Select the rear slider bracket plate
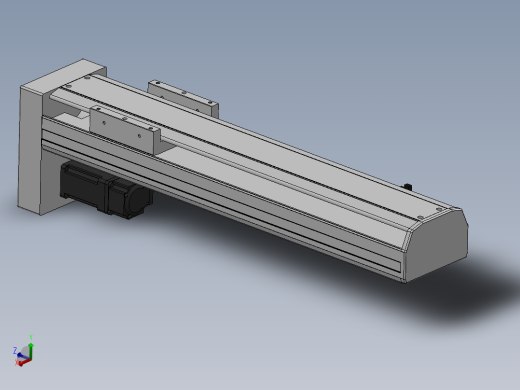 [x=183, y=98]
